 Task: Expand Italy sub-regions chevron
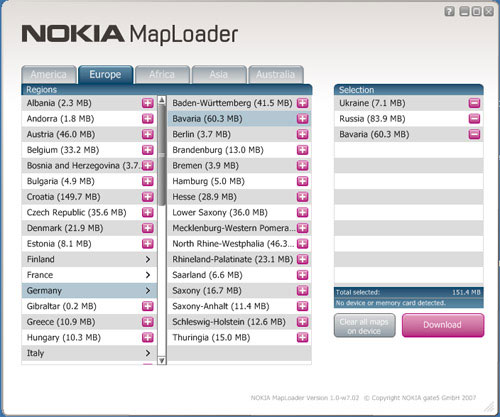pyautogui.click(x=148, y=353)
